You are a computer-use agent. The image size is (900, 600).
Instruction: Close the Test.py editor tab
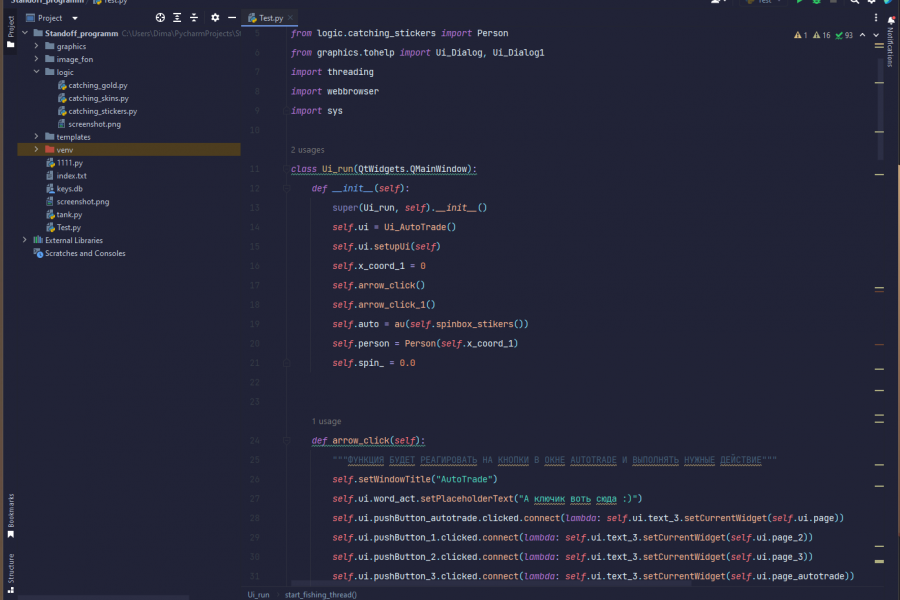pos(290,18)
